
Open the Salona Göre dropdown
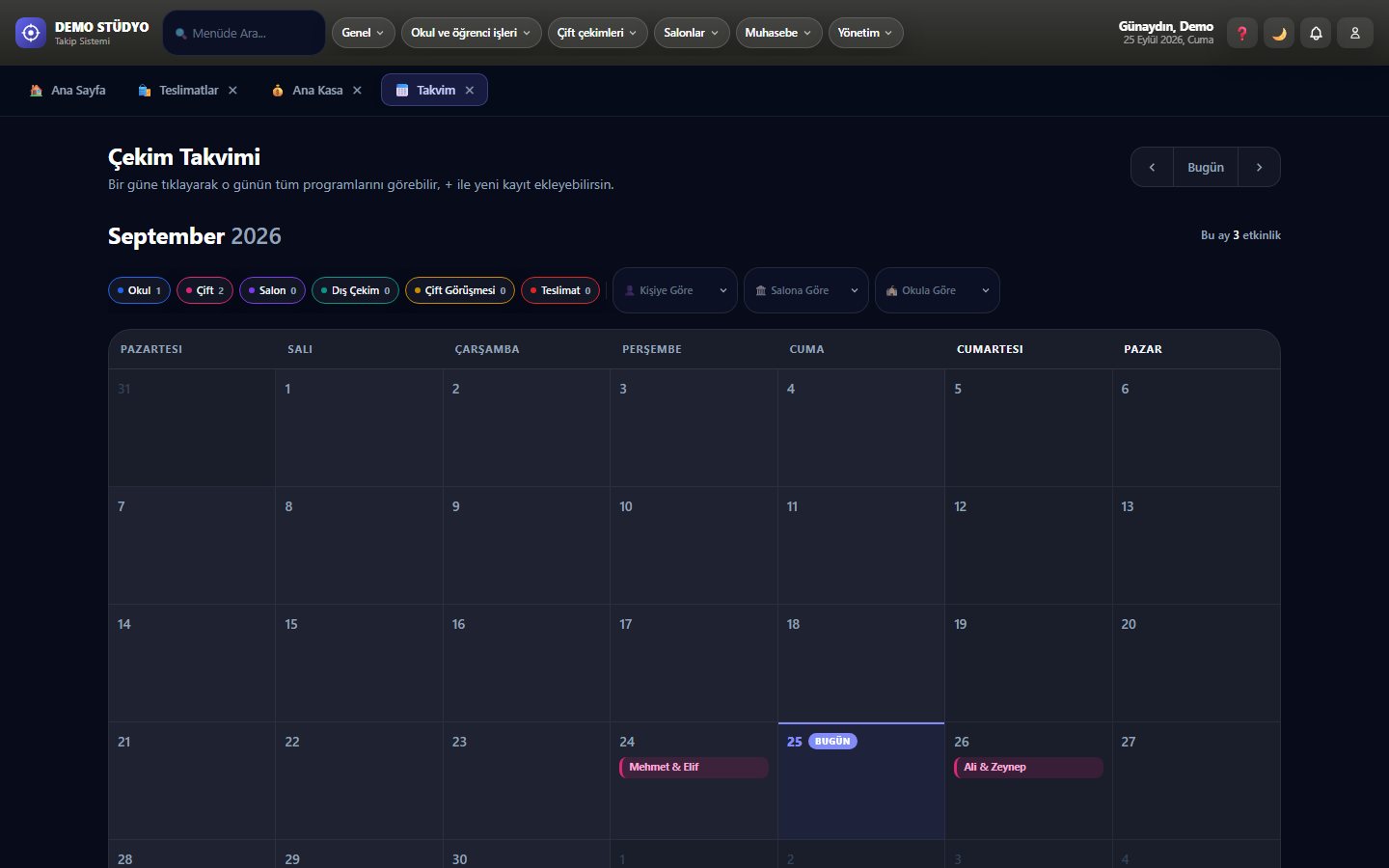click(x=806, y=290)
